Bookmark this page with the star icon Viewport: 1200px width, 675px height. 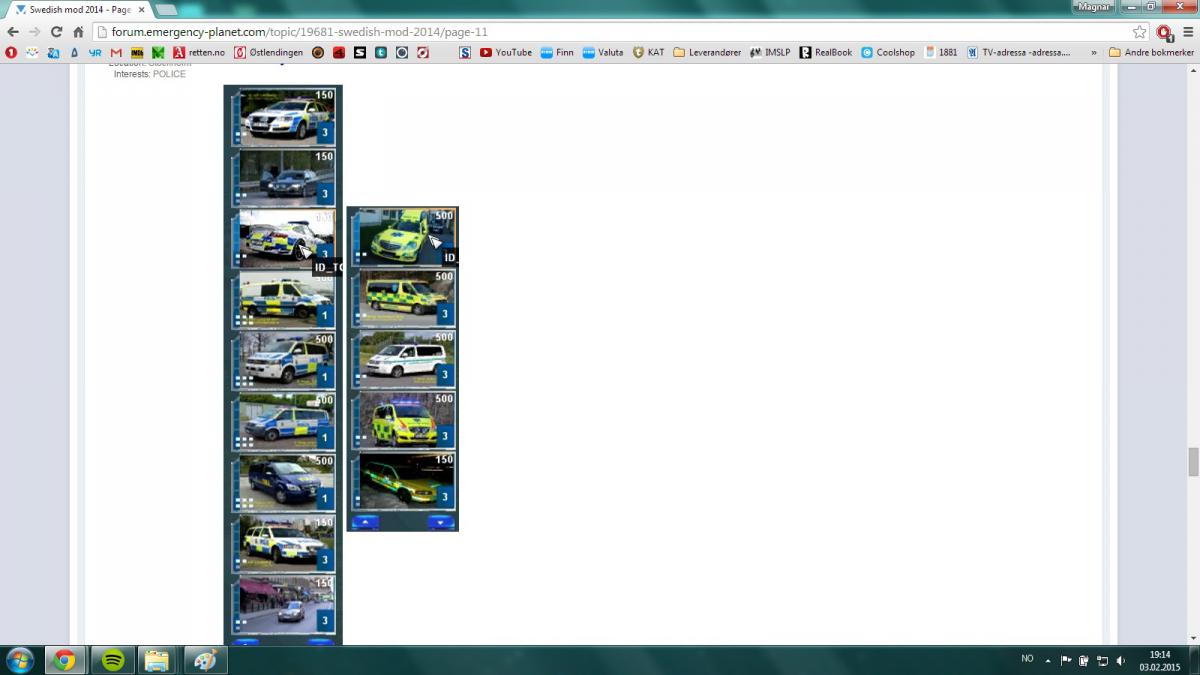tap(1139, 32)
